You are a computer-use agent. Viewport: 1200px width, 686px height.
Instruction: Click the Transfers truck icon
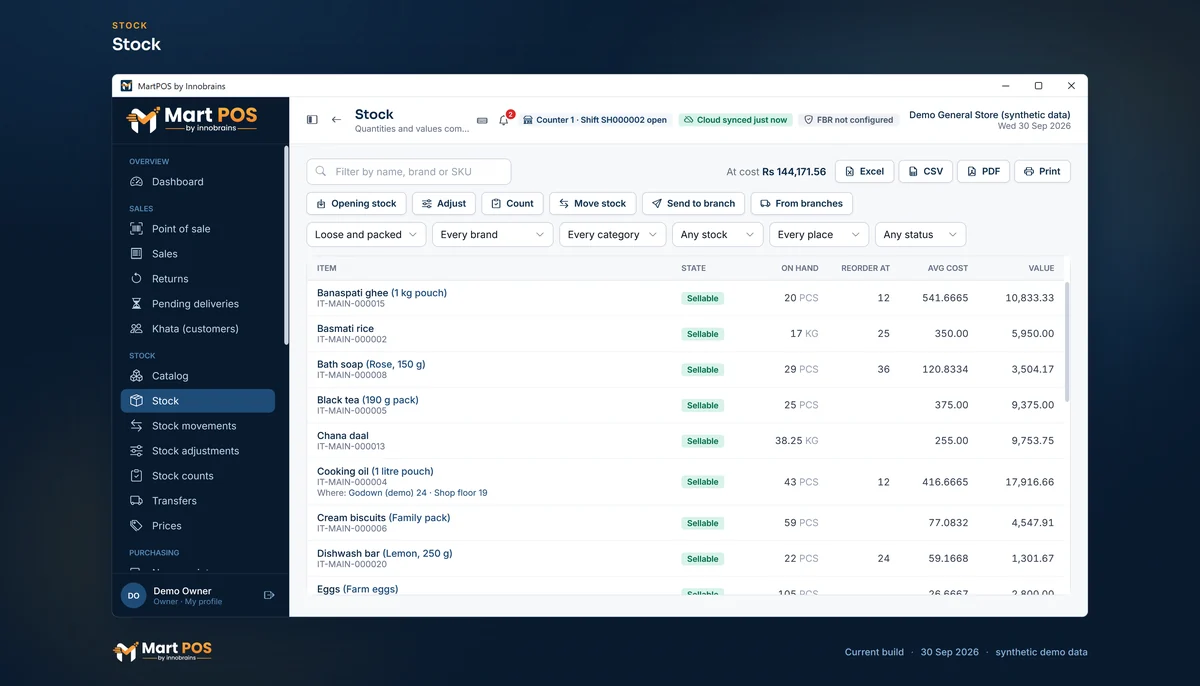click(x=137, y=501)
